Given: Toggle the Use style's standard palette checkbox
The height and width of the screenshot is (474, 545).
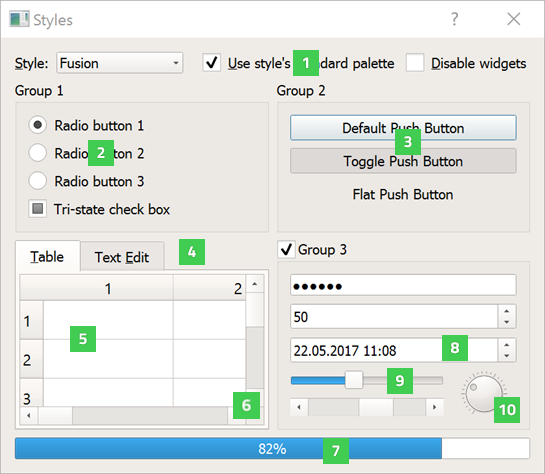Looking at the screenshot, I should (212, 63).
